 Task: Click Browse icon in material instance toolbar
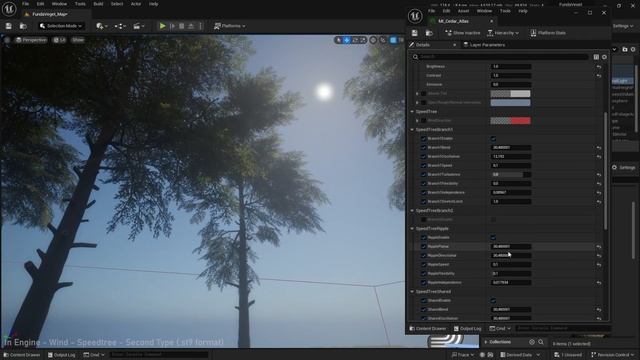(429, 33)
